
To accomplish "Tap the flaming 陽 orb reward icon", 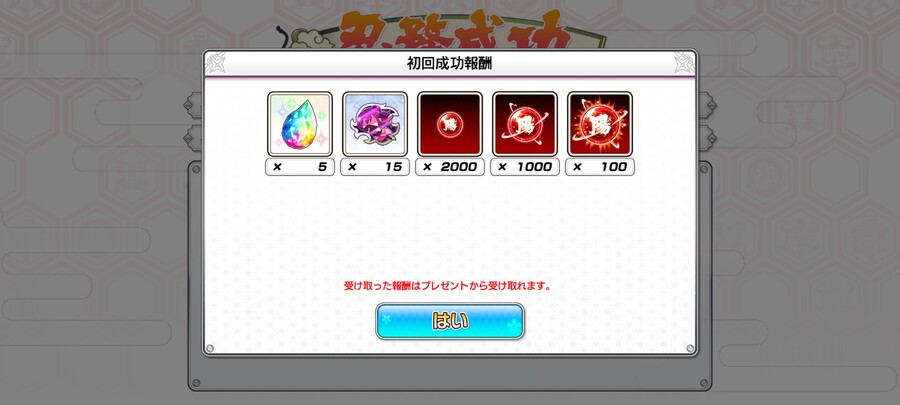I will click(x=600, y=124).
